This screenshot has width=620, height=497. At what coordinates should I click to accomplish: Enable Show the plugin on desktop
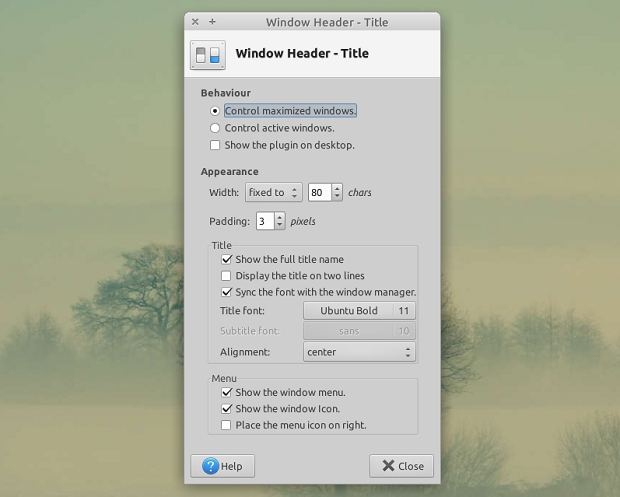tap(215, 145)
